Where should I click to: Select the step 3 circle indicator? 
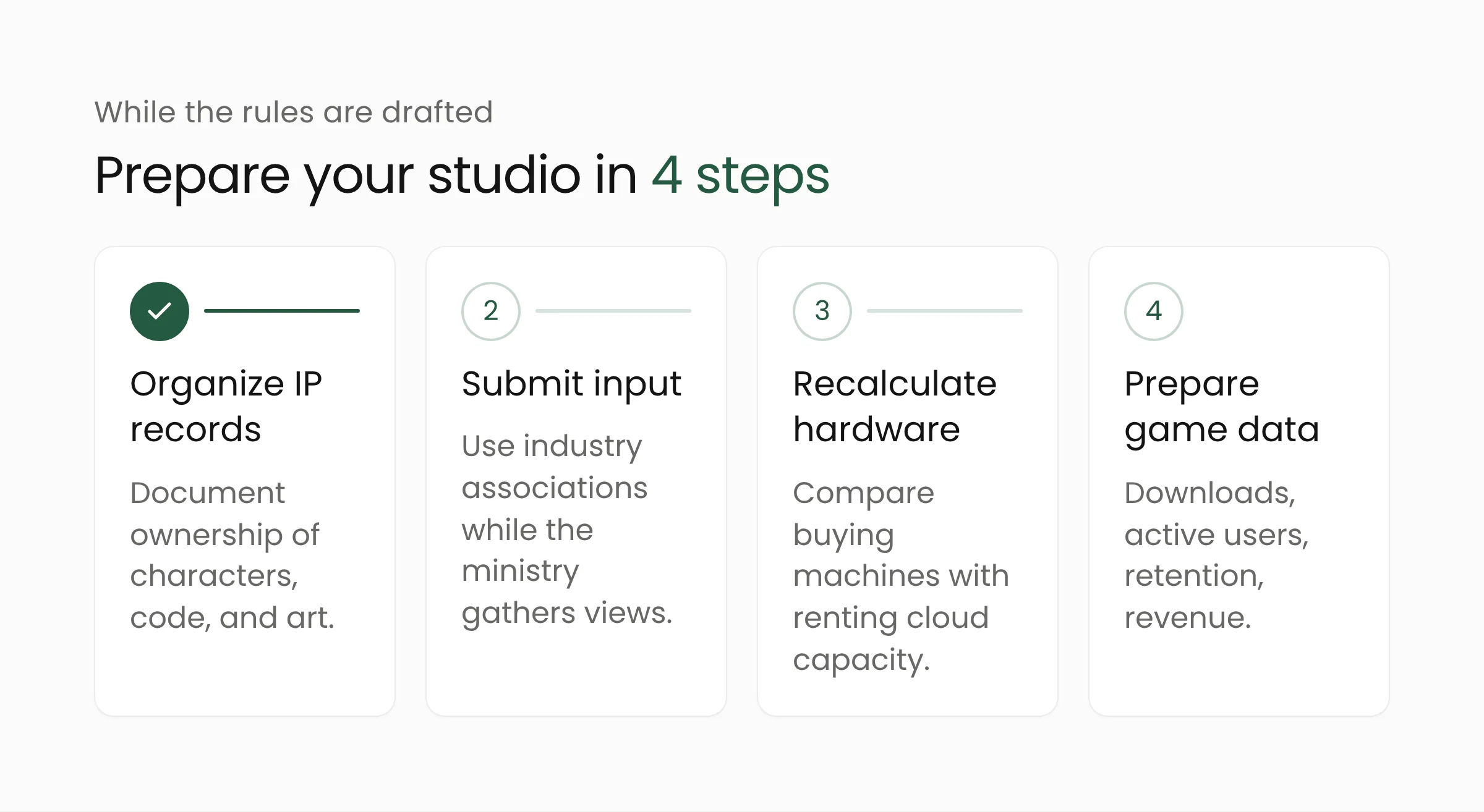(822, 311)
